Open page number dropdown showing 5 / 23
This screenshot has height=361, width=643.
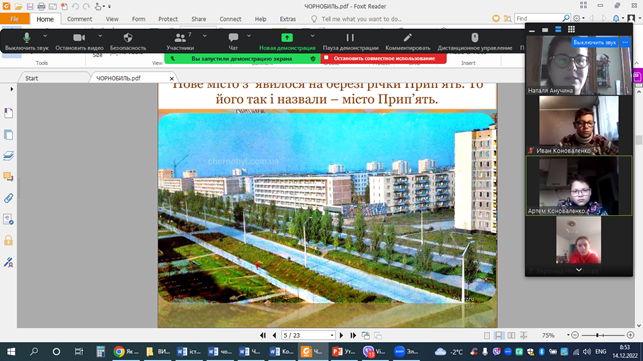click(308, 335)
